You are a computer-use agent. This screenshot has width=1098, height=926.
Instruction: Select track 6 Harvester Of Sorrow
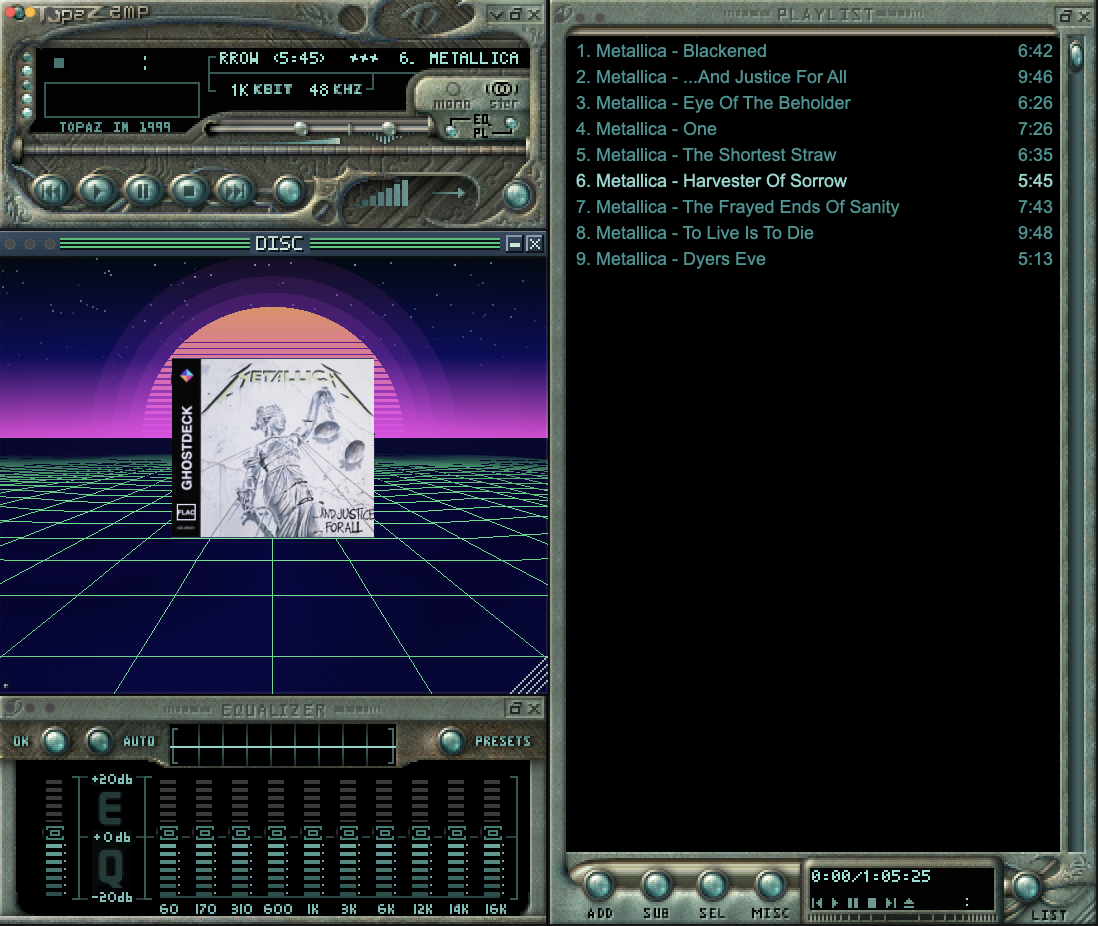click(814, 181)
